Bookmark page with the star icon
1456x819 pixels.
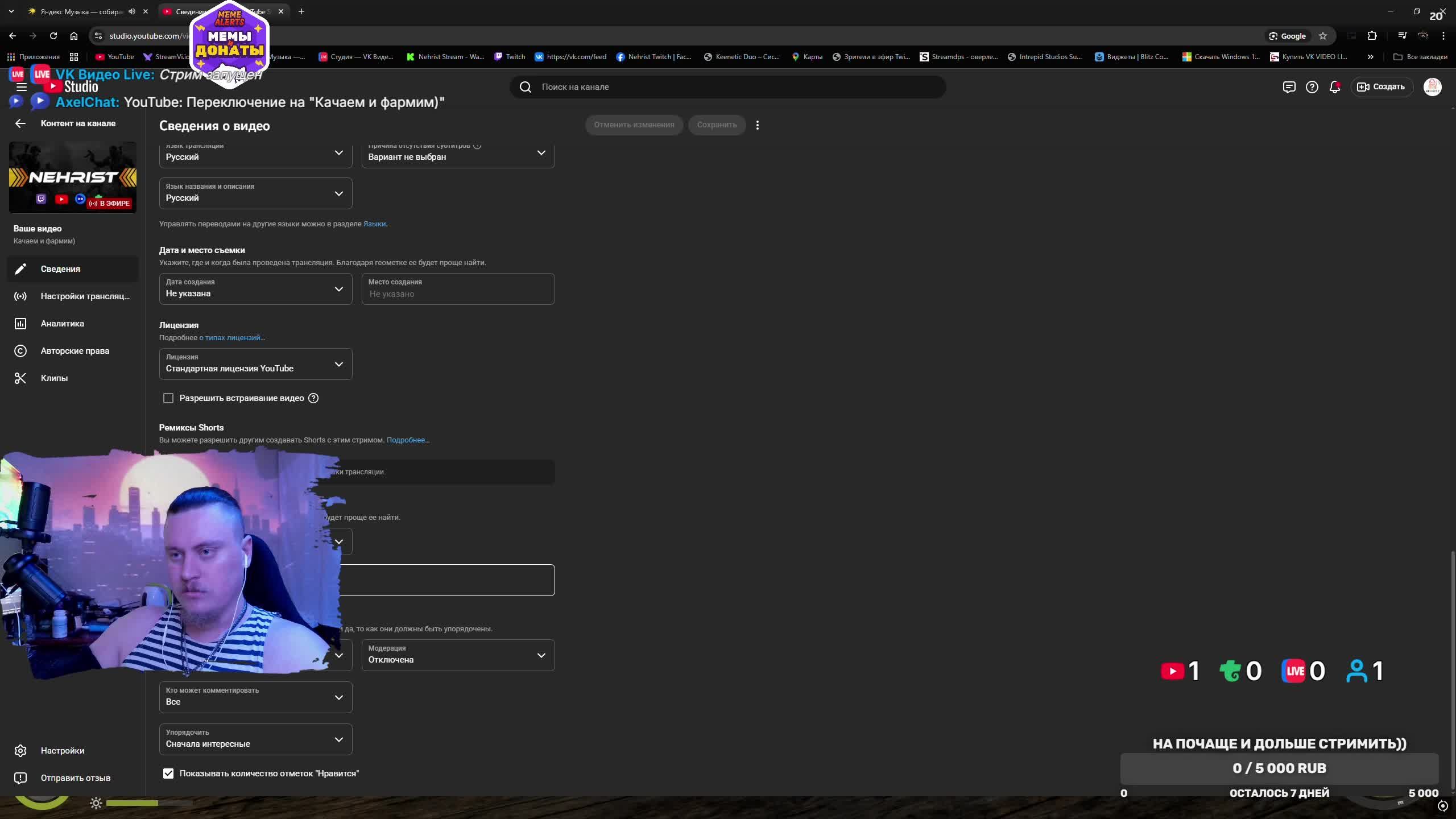point(1323,36)
